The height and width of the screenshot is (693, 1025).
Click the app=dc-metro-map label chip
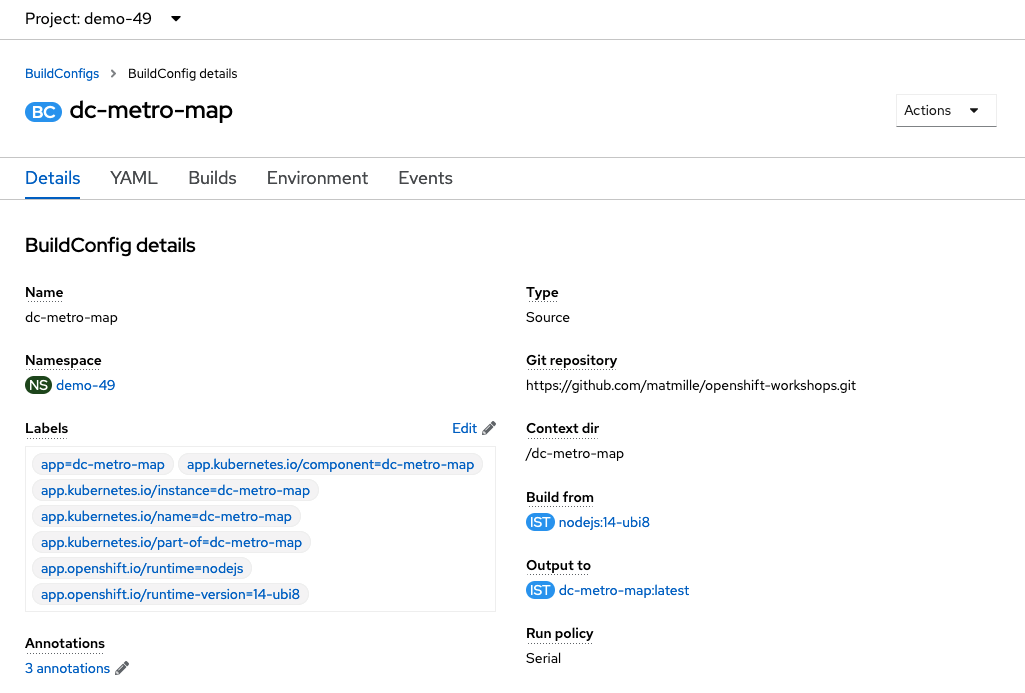click(x=103, y=464)
